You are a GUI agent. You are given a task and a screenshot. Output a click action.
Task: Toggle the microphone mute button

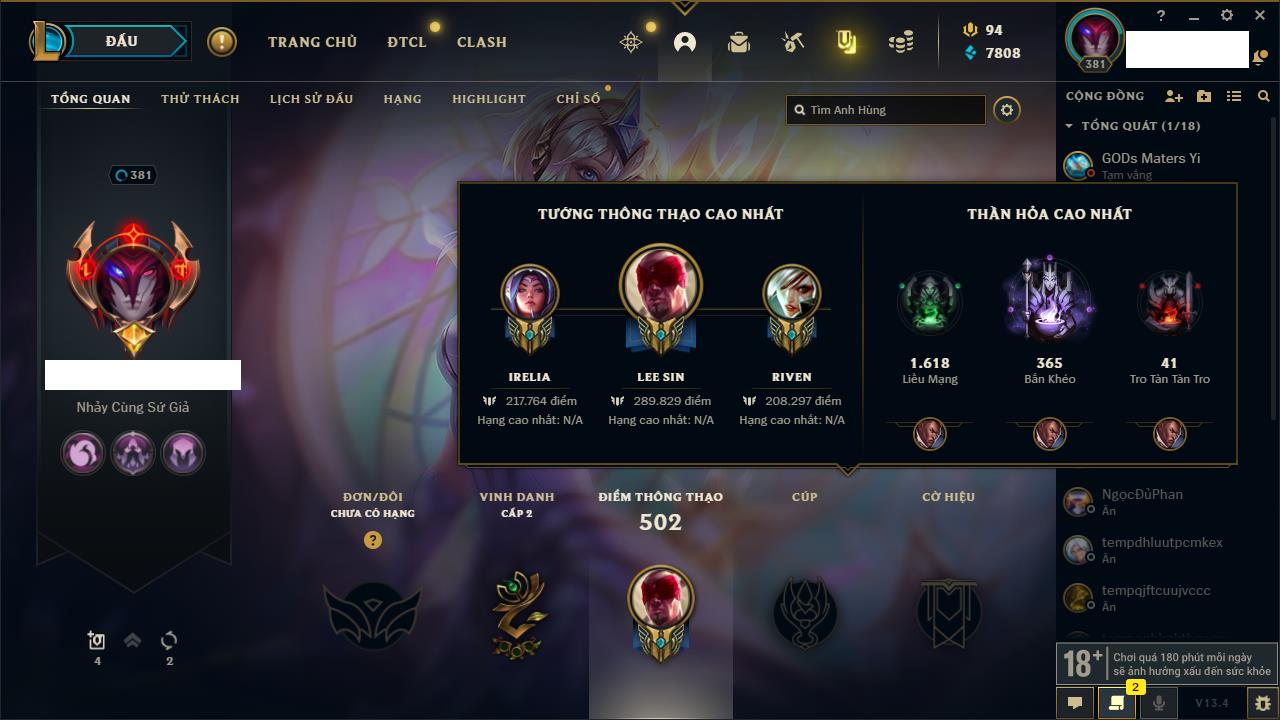coord(1158,703)
